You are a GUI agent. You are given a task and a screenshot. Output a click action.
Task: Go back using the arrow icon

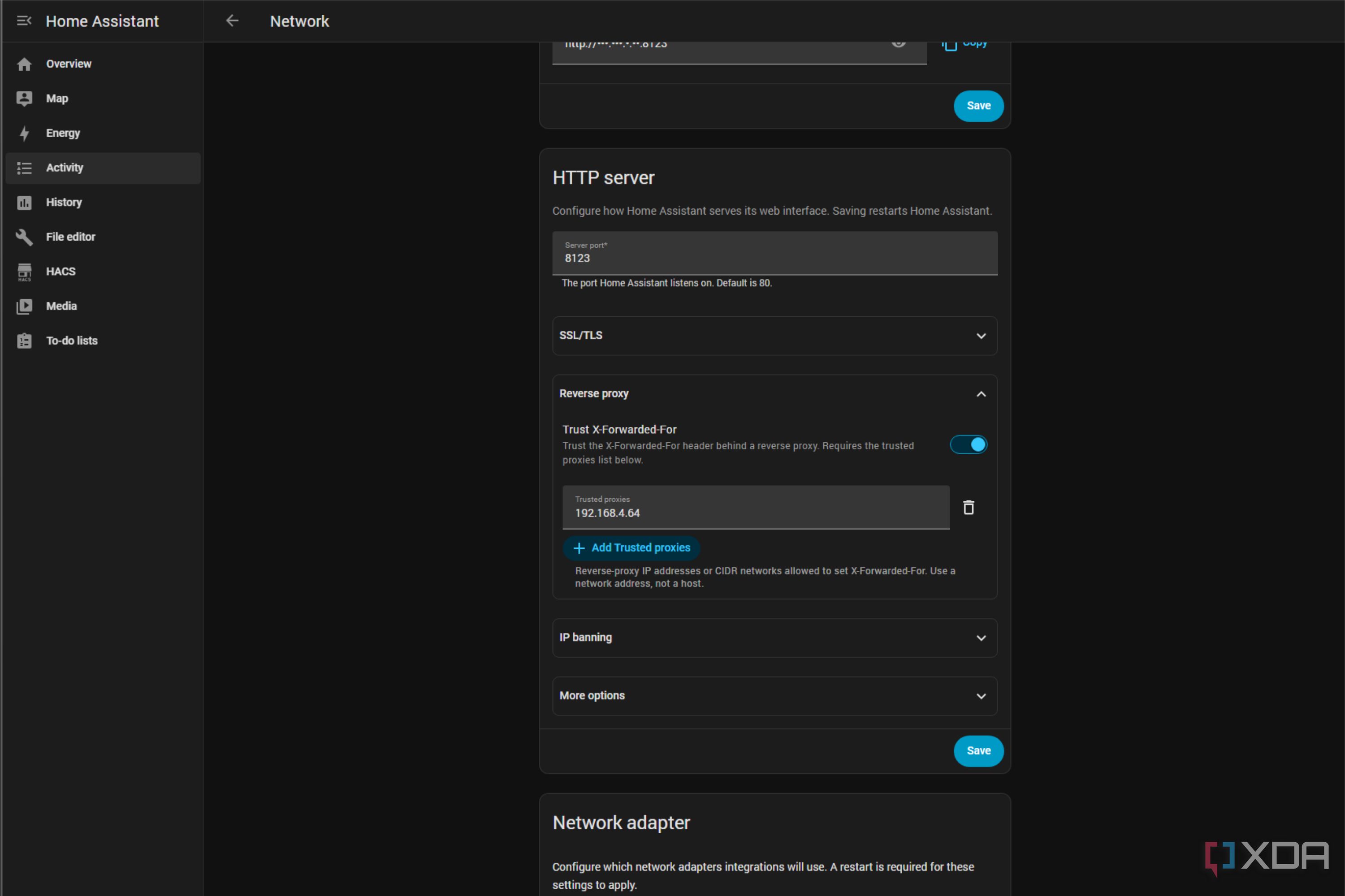pos(232,21)
